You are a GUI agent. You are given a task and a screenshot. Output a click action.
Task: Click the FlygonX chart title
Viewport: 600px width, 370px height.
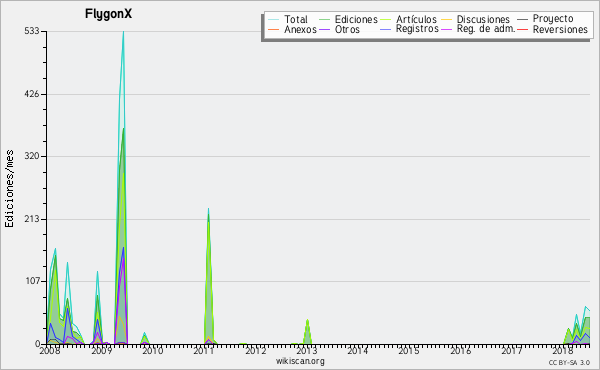[x=108, y=14]
